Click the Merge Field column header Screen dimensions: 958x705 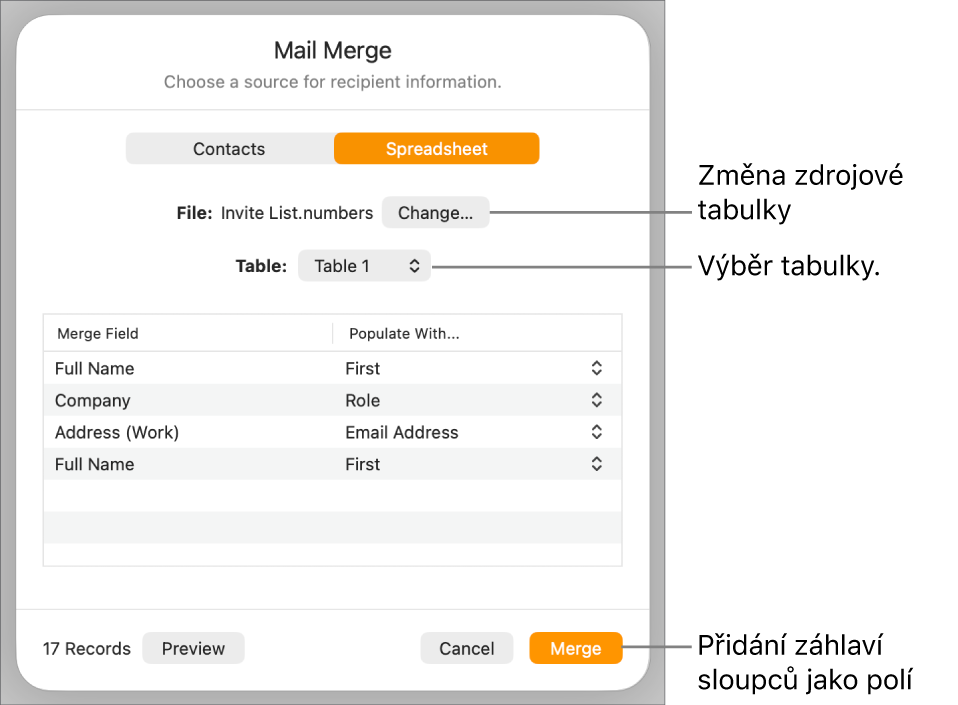(x=97, y=333)
